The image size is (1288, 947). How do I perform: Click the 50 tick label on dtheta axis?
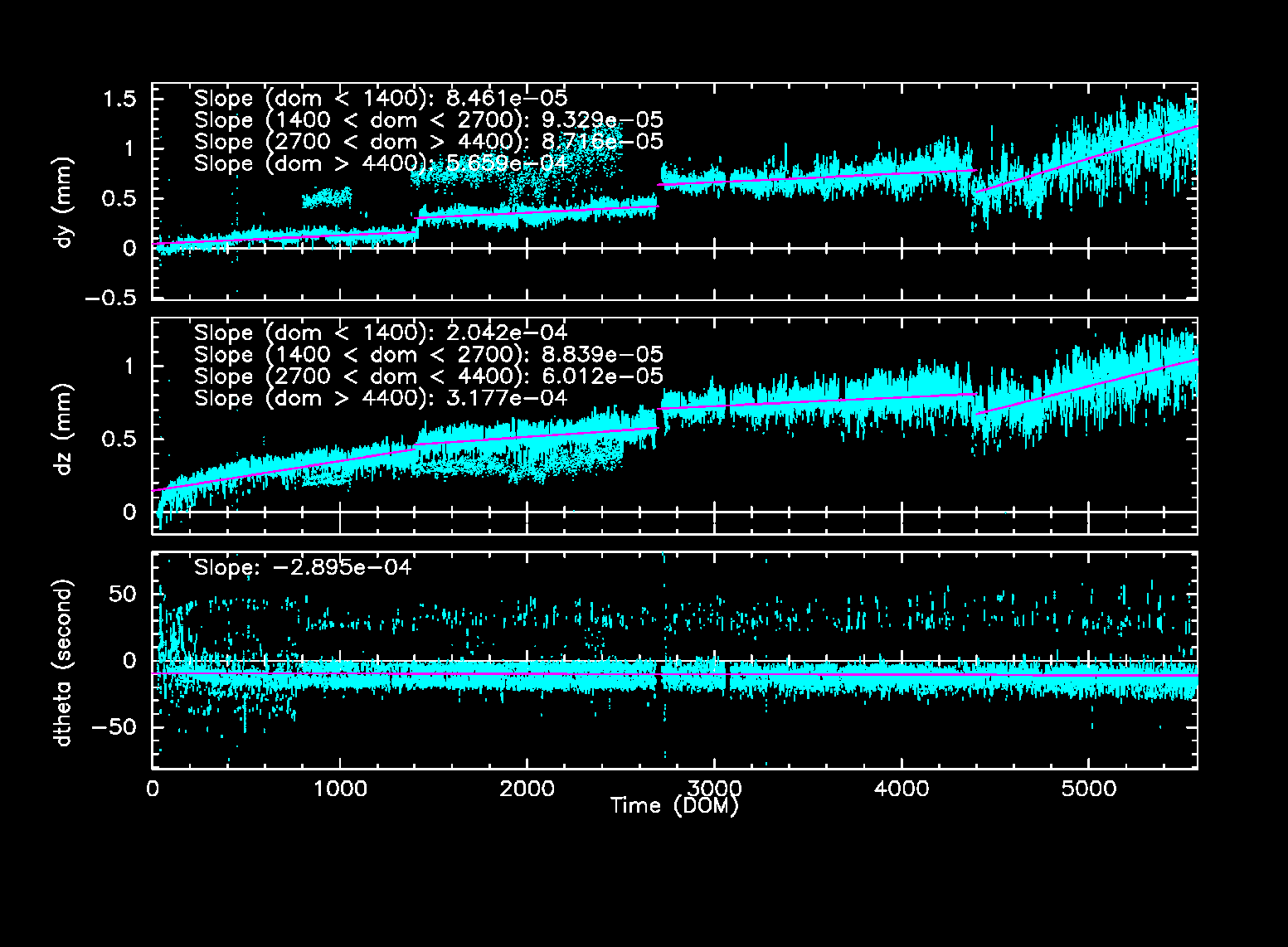[x=123, y=595]
